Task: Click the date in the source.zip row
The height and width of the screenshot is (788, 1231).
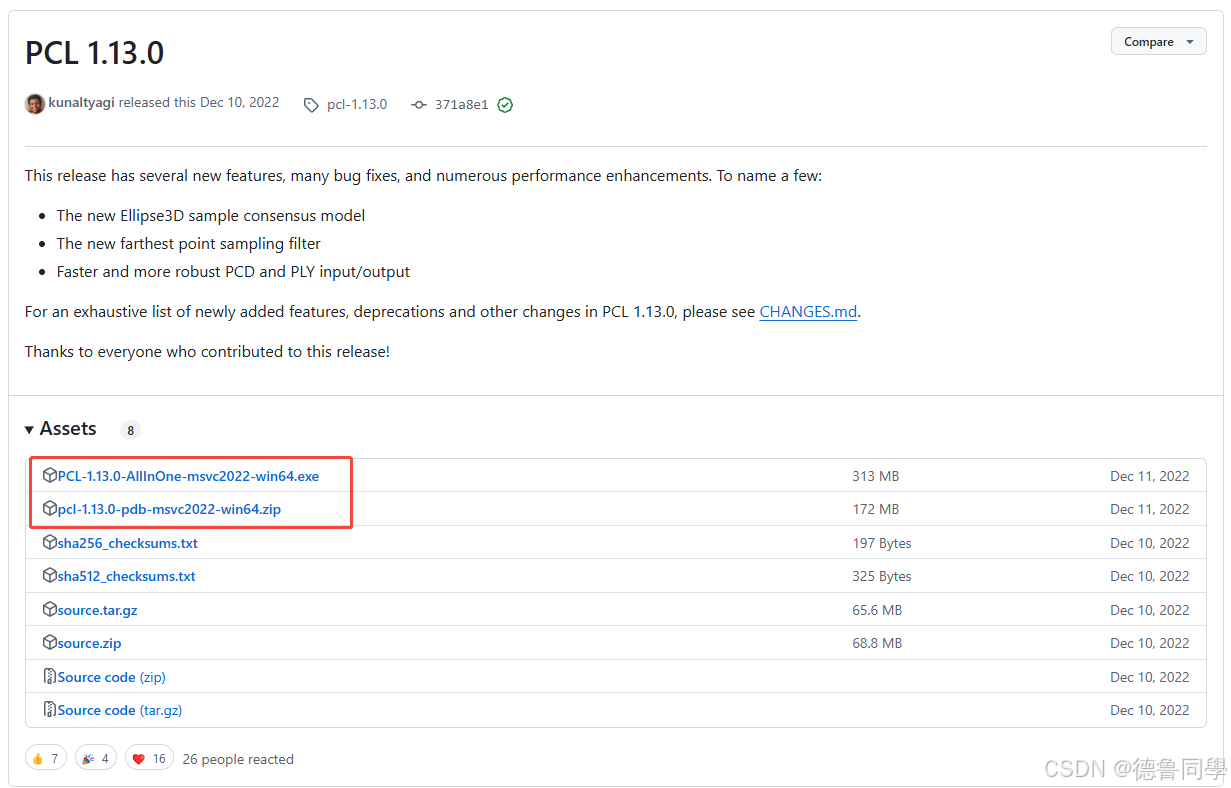Action: 1150,643
